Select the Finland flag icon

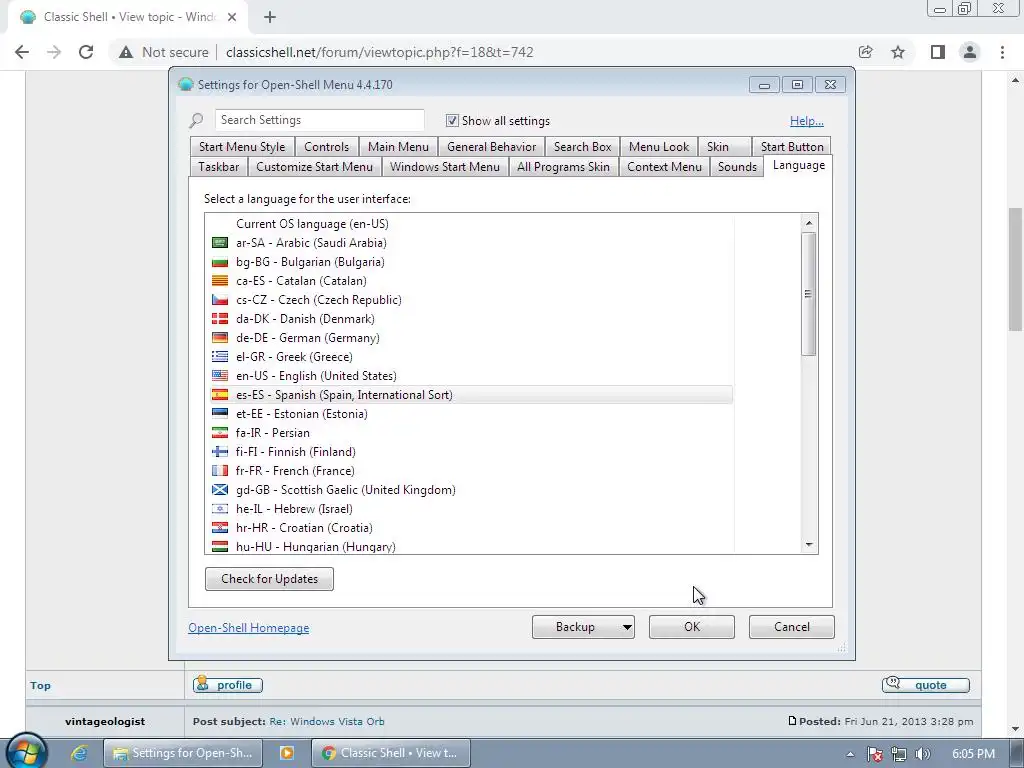click(220, 451)
